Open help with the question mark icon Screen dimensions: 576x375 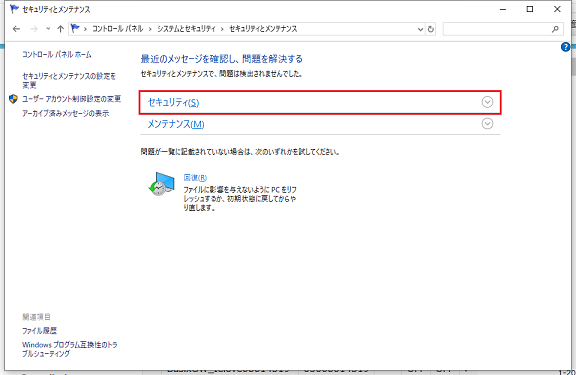click(x=565, y=47)
